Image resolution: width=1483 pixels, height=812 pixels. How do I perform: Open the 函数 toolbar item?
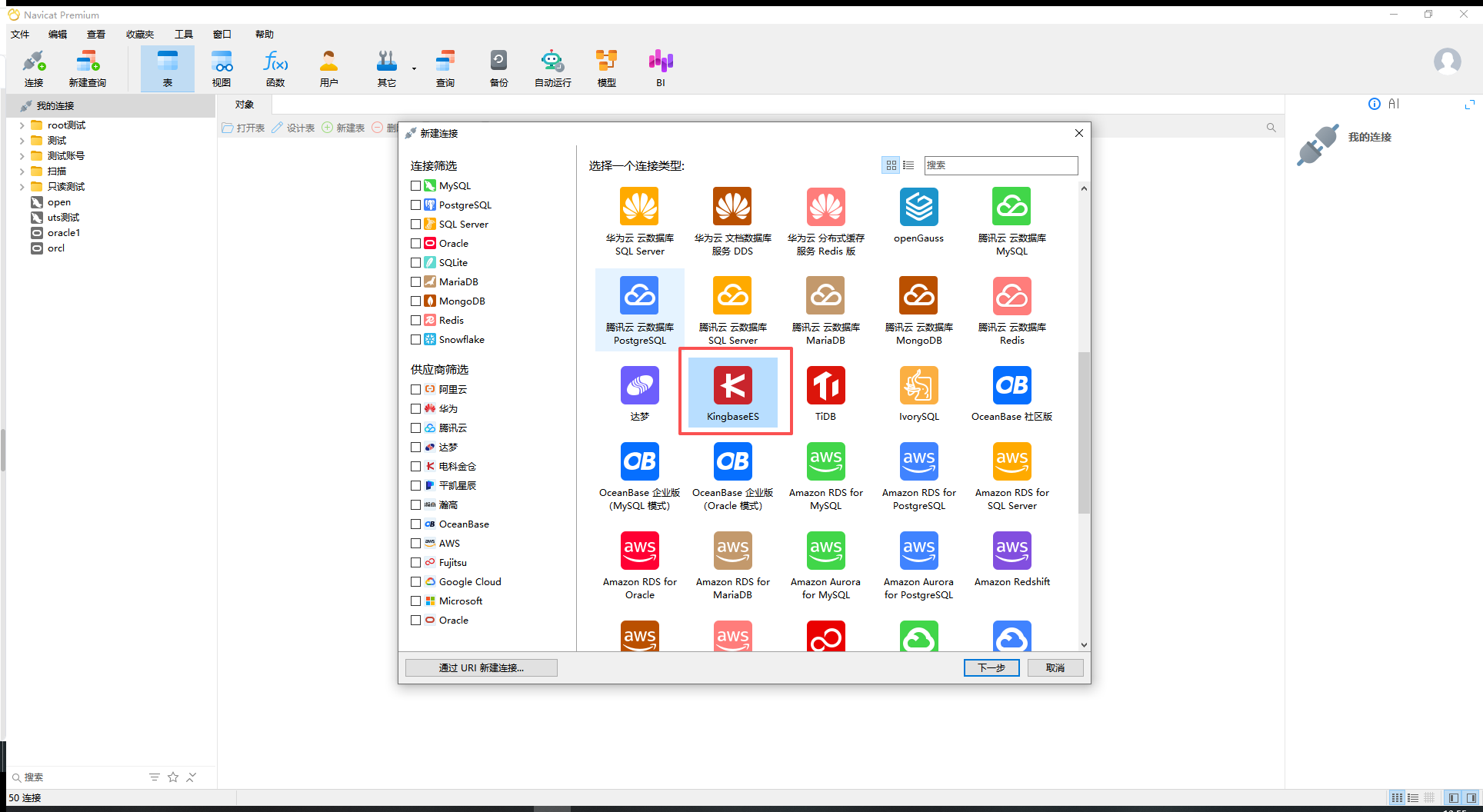[275, 68]
